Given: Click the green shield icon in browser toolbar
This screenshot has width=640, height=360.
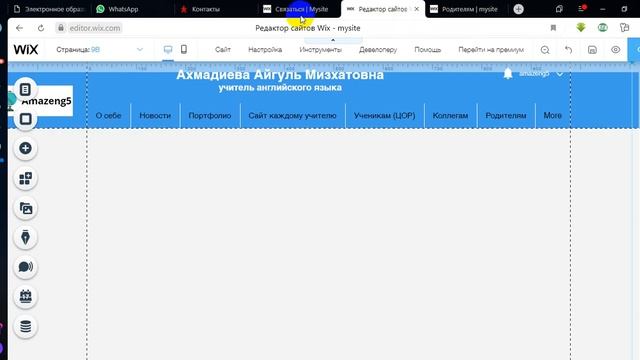Looking at the screenshot, I should (x=580, y=27).
